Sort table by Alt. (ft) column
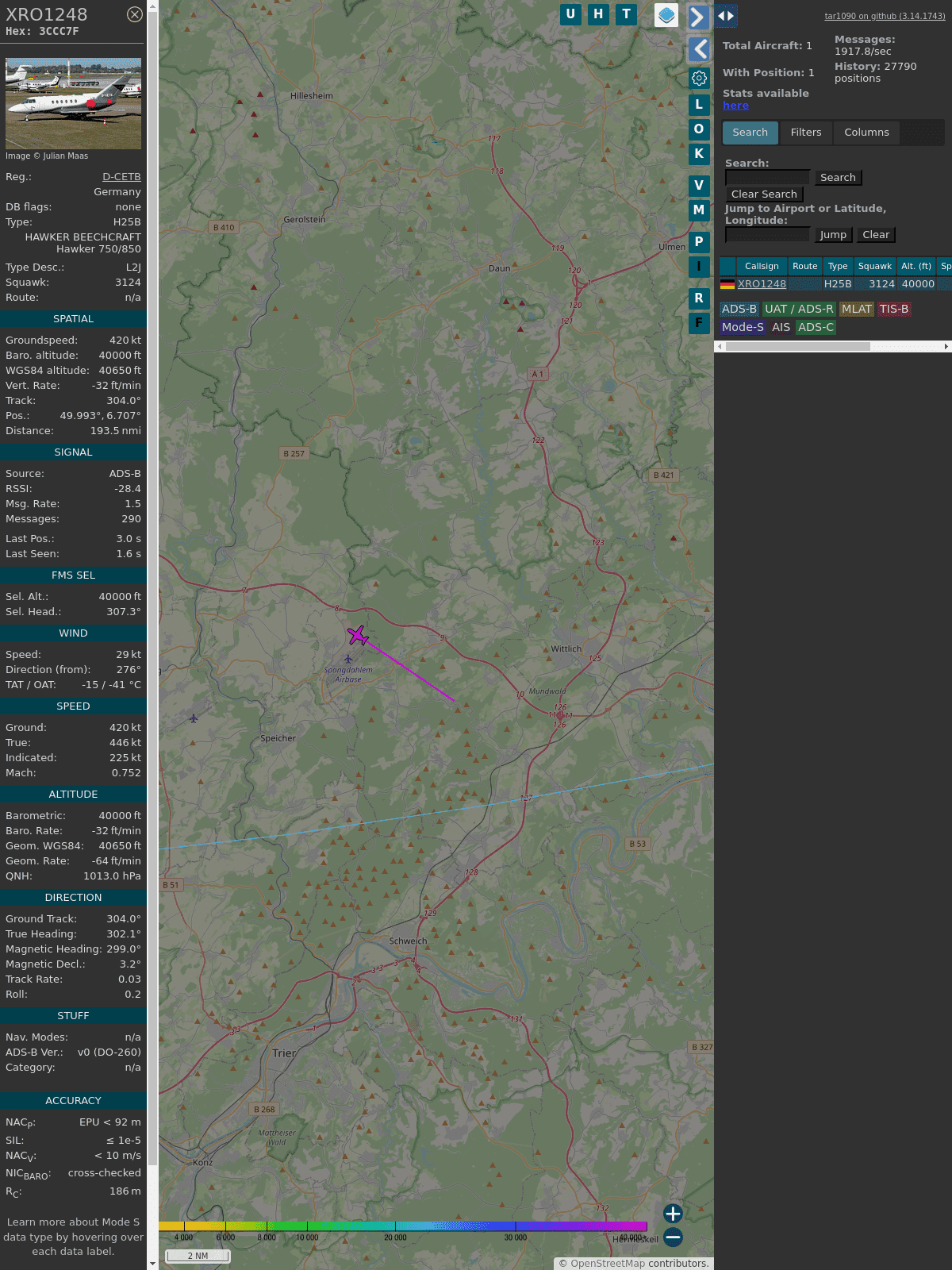952x1270 pixels. 916,267
